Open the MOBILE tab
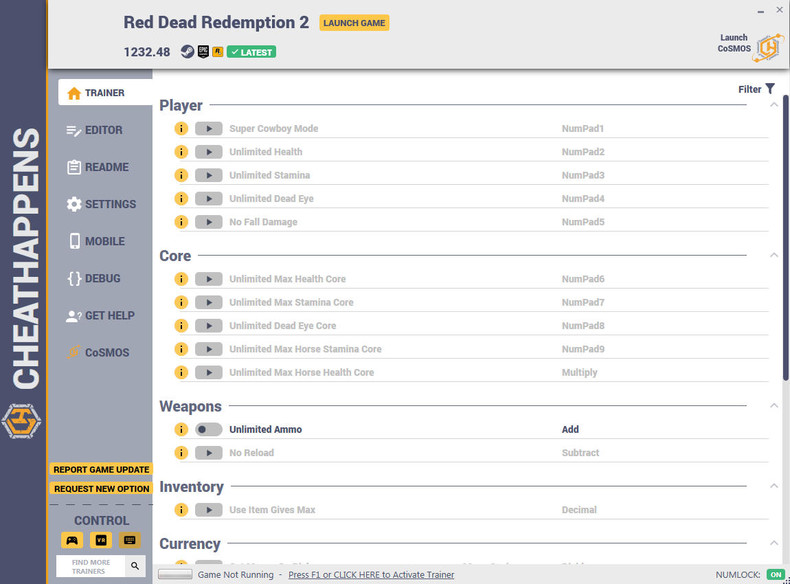 tap(96, 241)
